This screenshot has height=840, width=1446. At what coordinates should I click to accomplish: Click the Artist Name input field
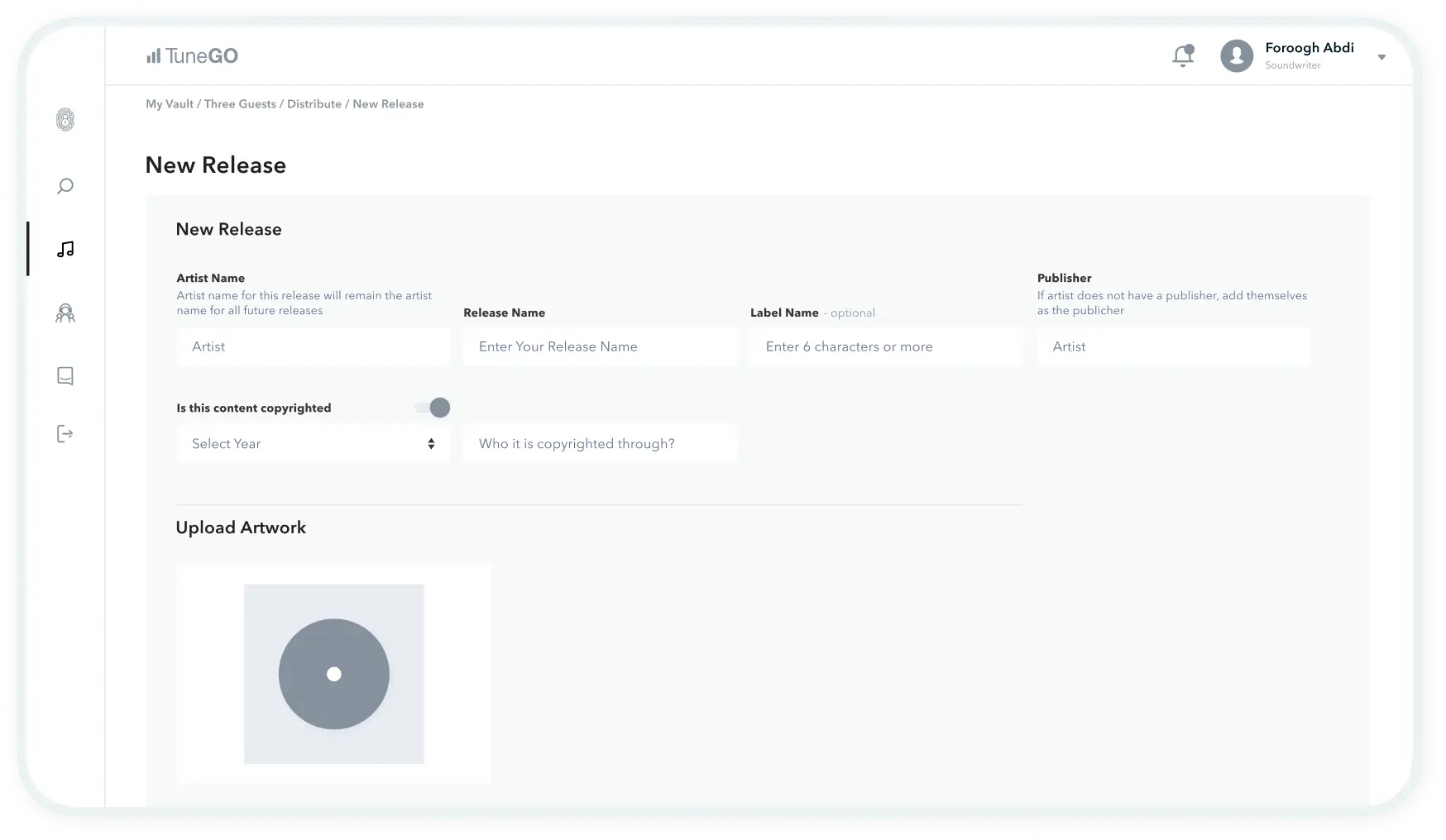point(313,347)
